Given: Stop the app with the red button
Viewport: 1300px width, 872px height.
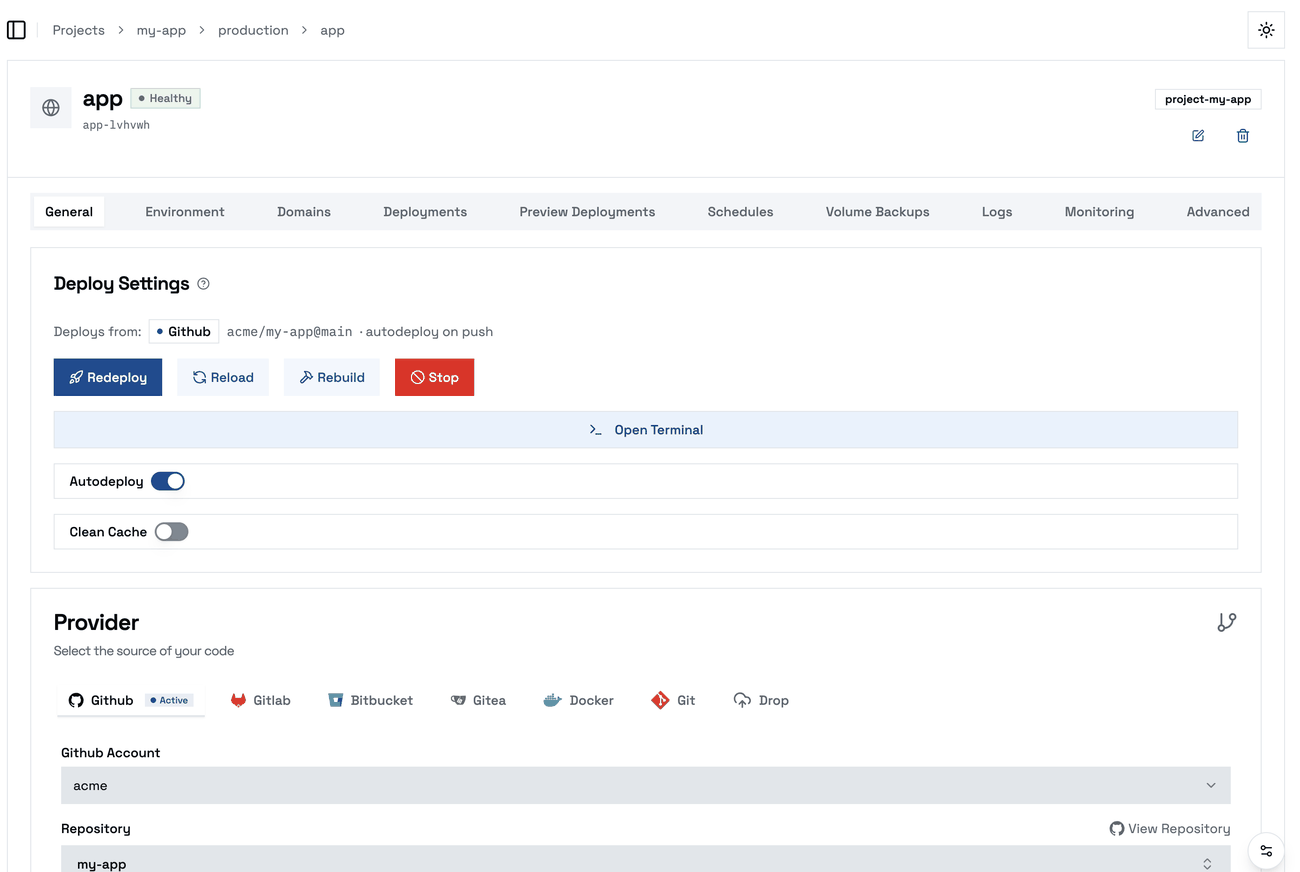Looking at the screenshot, I should 434,377.
